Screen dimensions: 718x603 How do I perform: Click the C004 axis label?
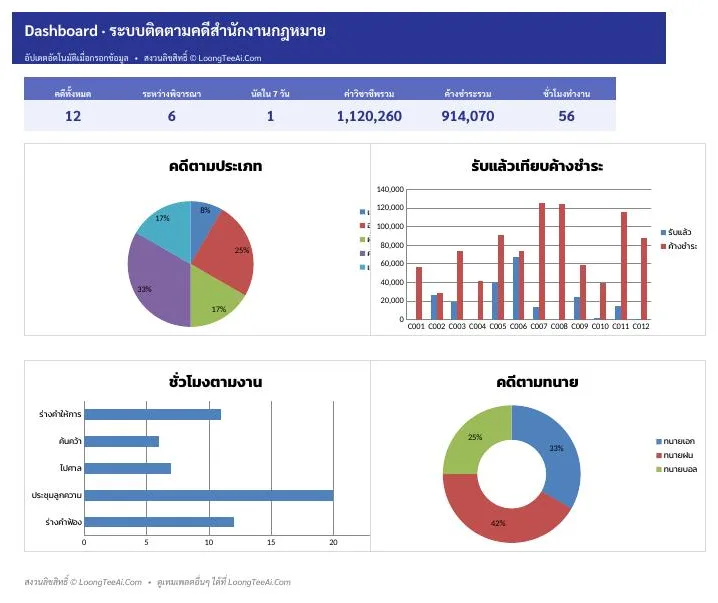coord(477,326)
